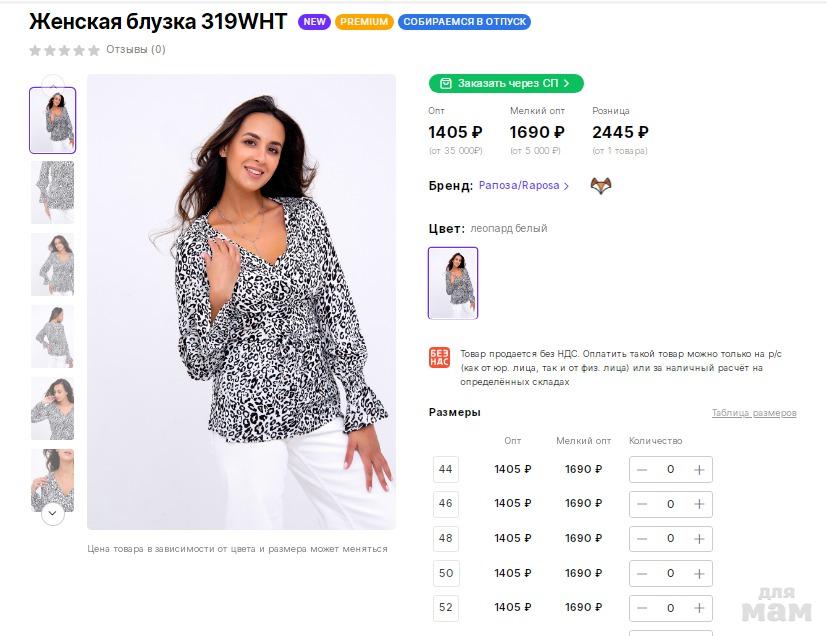Screen dimensions: 827x636
Task: Click the review star rating icons
Action: 65,50
